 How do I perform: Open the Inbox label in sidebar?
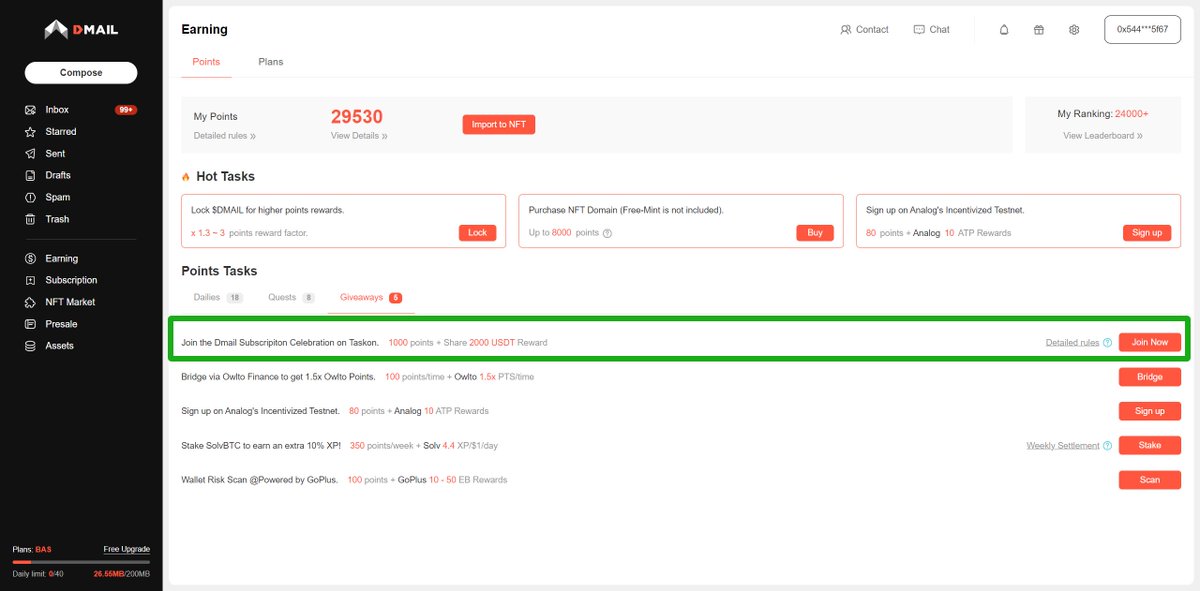click(x=57, y=110)
